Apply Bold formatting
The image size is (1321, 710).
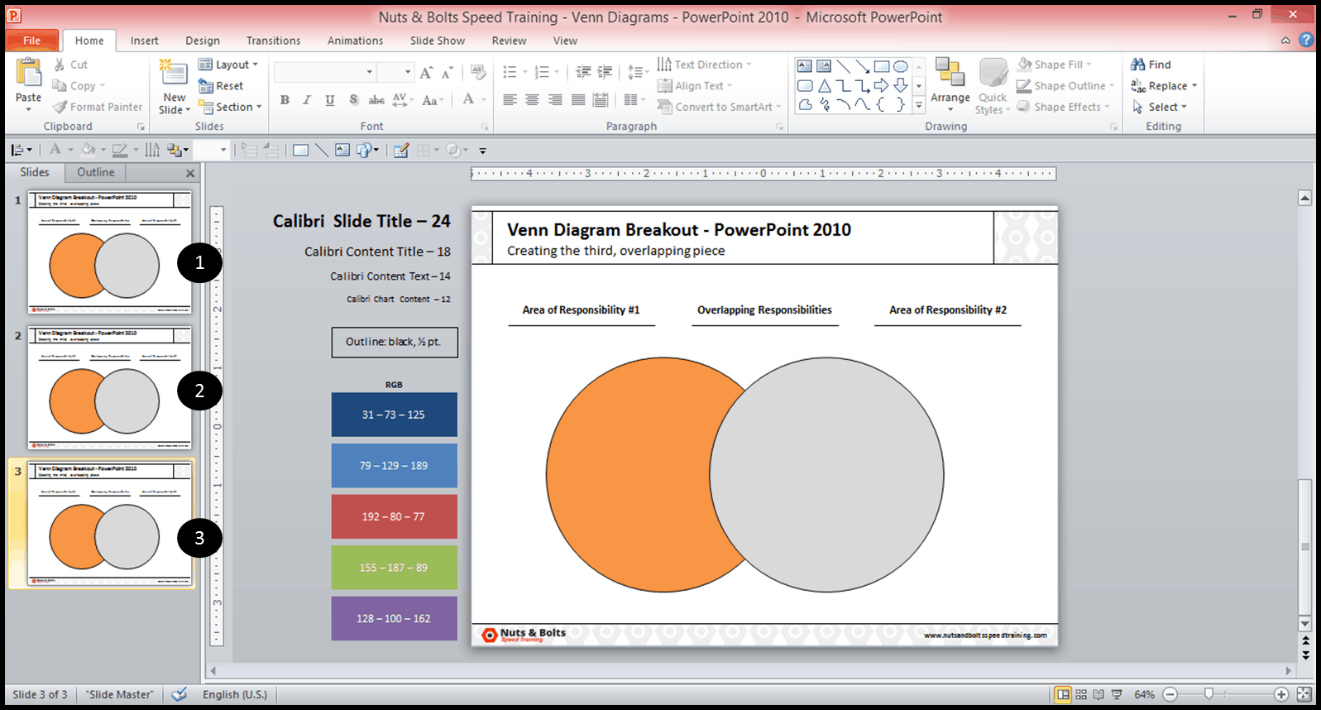[x=285, y=100]
